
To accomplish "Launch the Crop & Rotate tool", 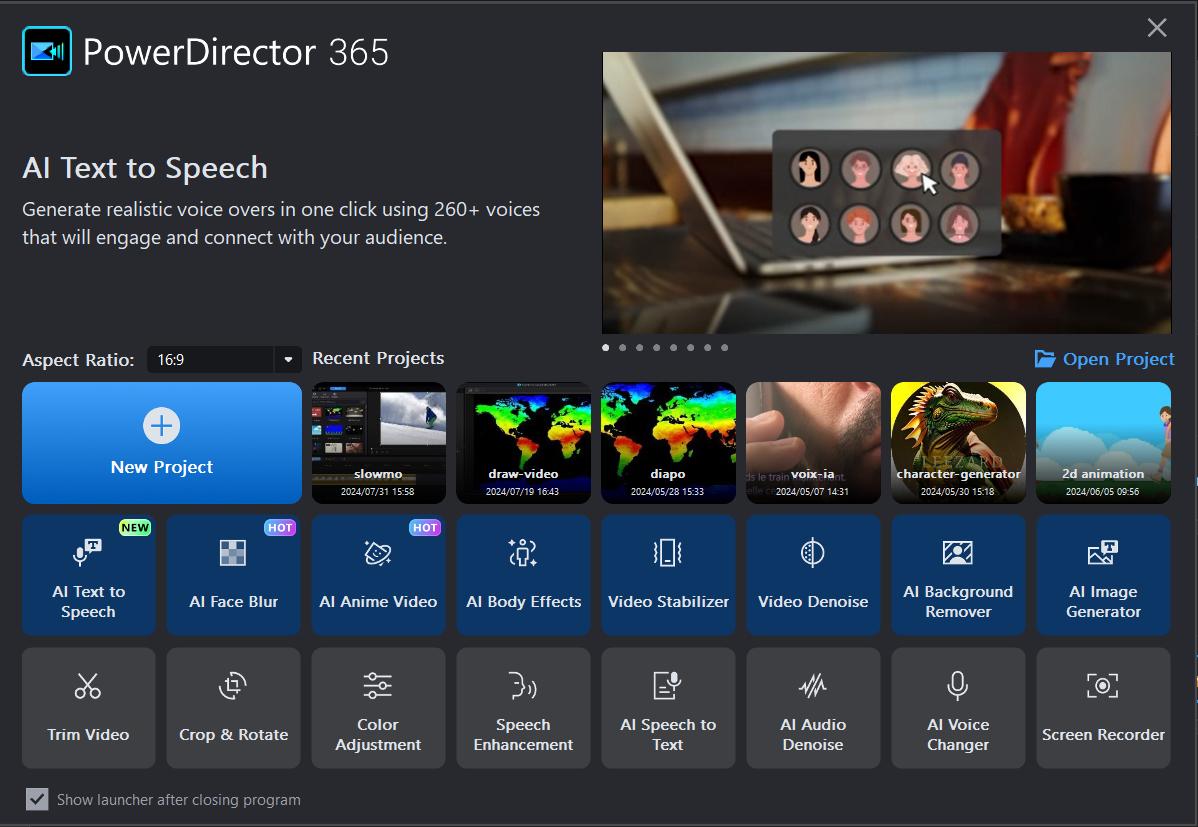I will pyautogui.click(x=233, y=708).
